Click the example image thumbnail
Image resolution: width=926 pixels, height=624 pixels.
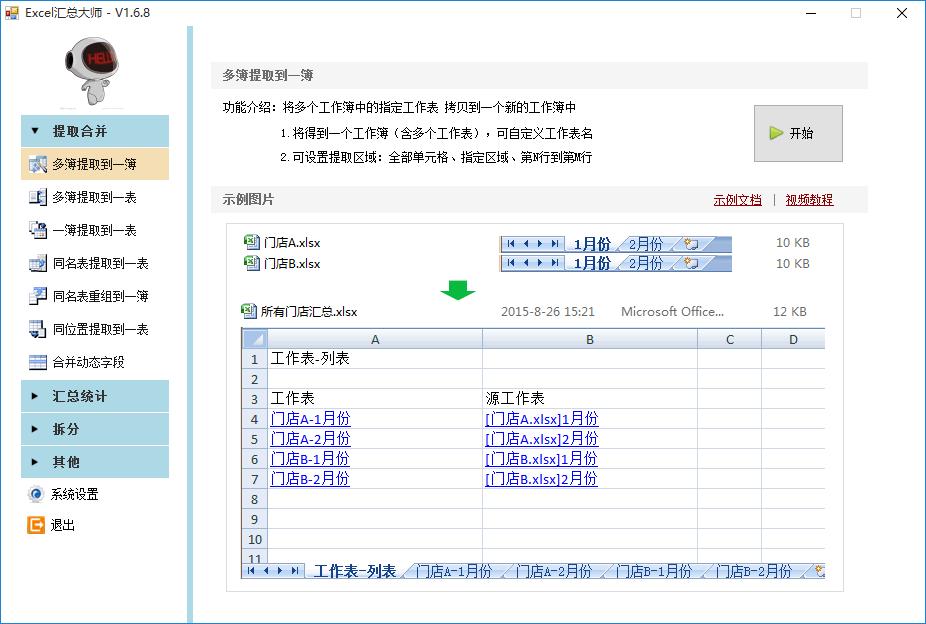(x=534, y=407)
